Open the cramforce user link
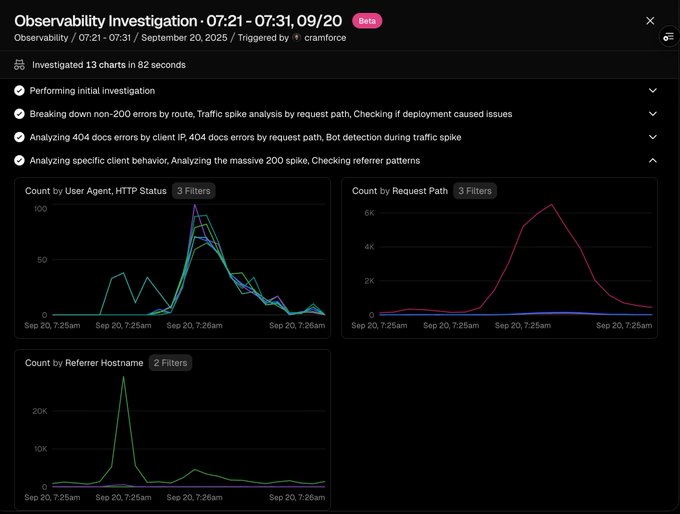680x514 pixels. click(x=325, y=38)
